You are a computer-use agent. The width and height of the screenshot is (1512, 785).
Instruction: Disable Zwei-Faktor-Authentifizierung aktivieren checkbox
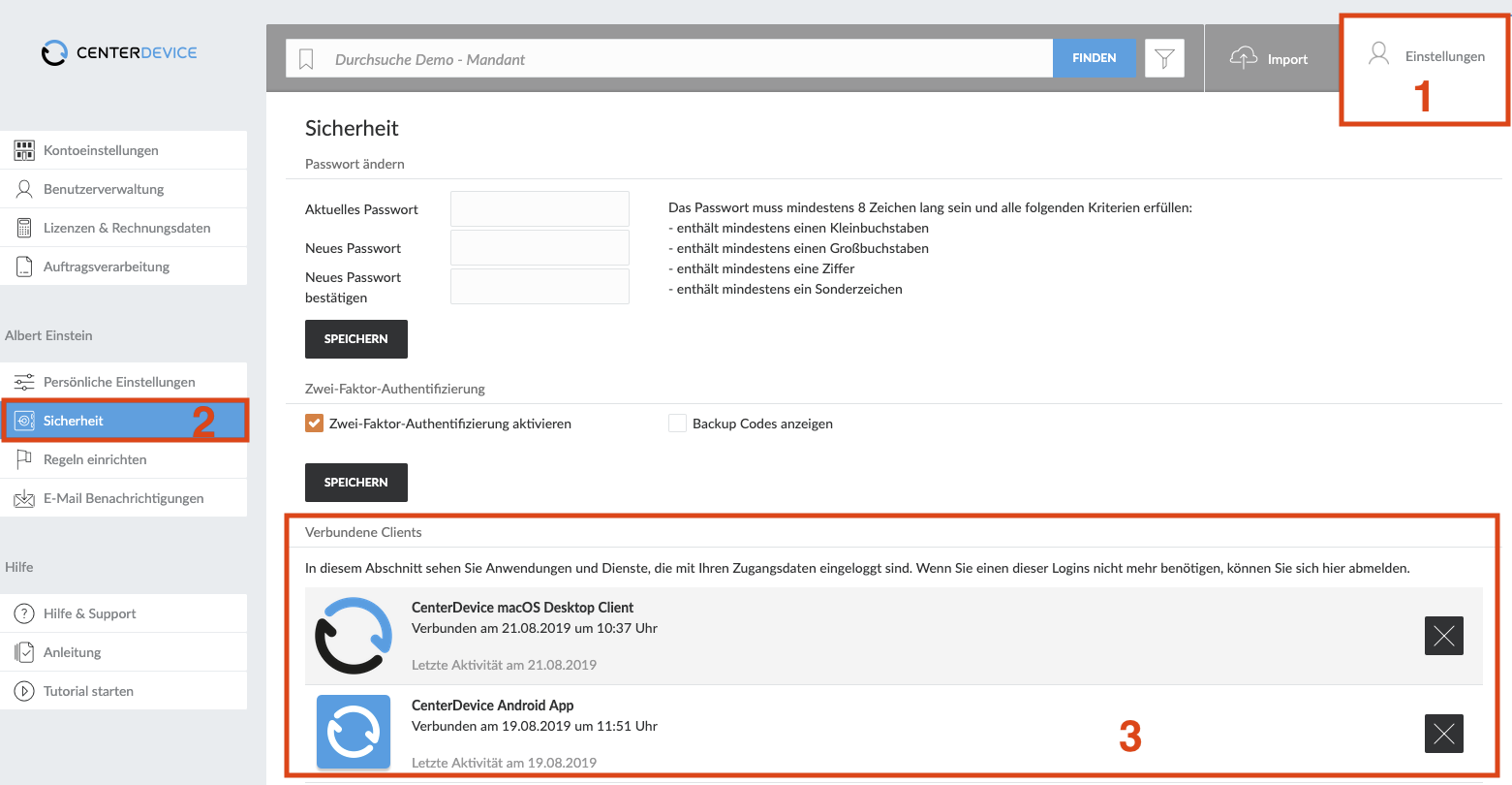(x=314, y=424)
